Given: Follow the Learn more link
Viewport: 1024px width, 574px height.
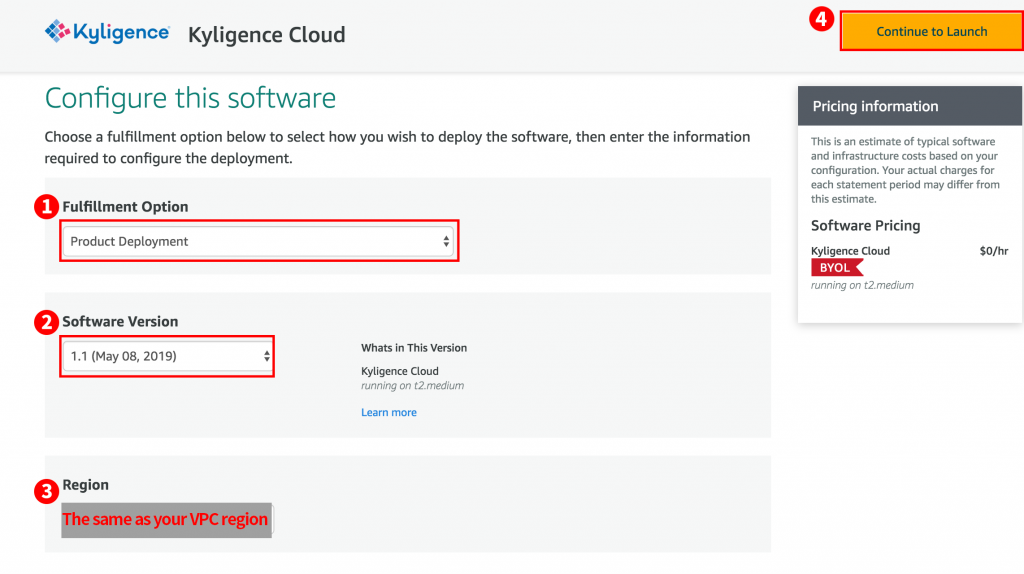Looking at the screenshot, I should (x=389, y=412).
